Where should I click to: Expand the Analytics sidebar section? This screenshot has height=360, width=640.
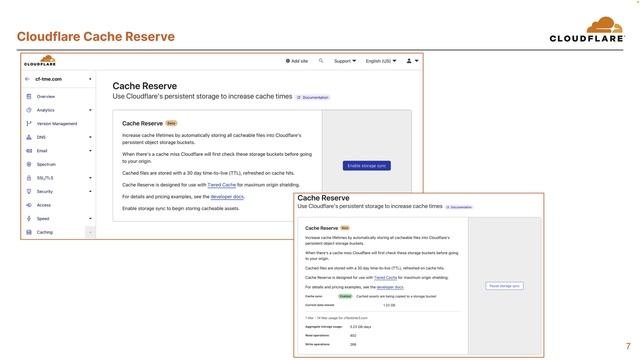tap(90, 110)
